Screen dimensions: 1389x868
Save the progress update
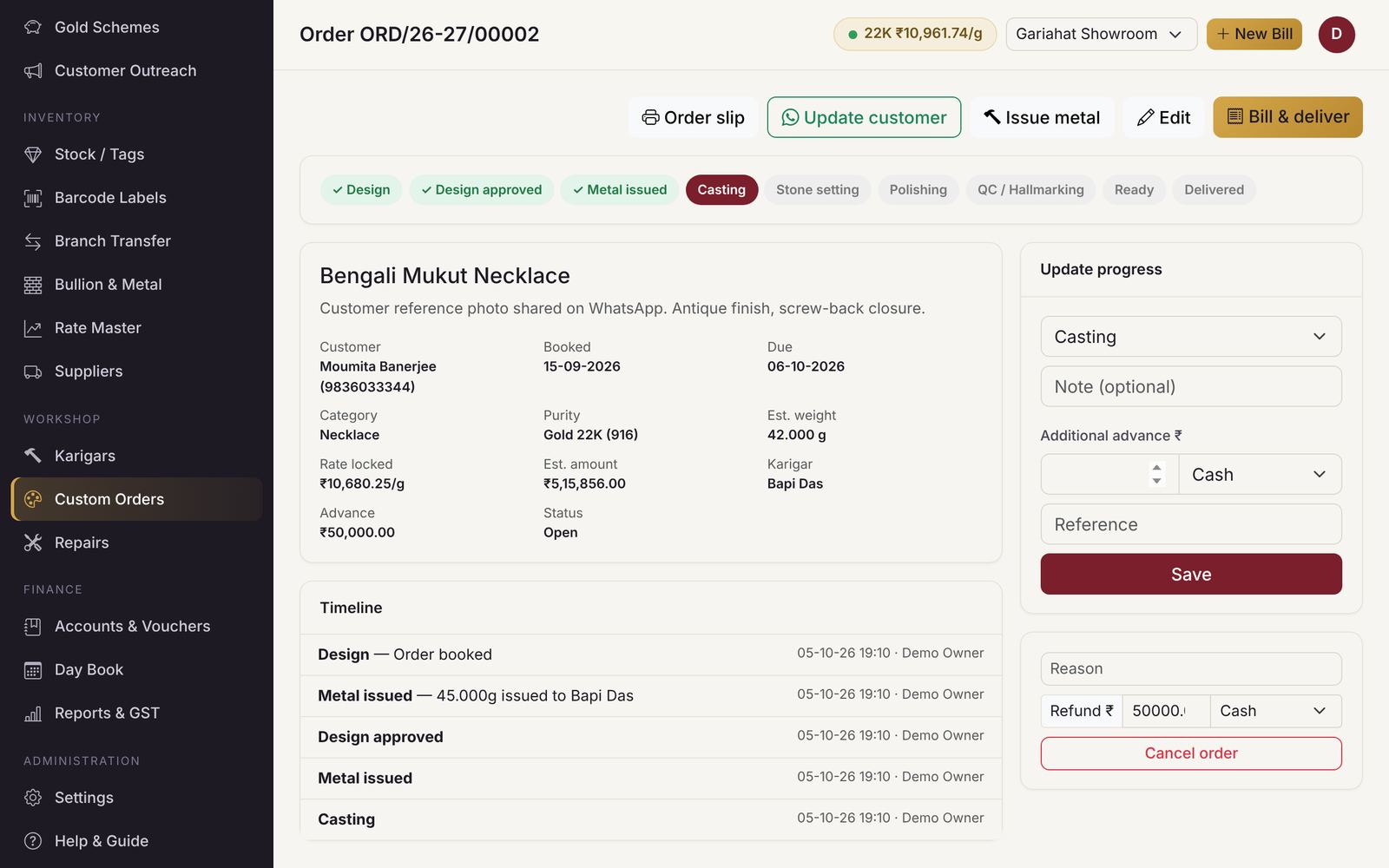[1190, 574]
